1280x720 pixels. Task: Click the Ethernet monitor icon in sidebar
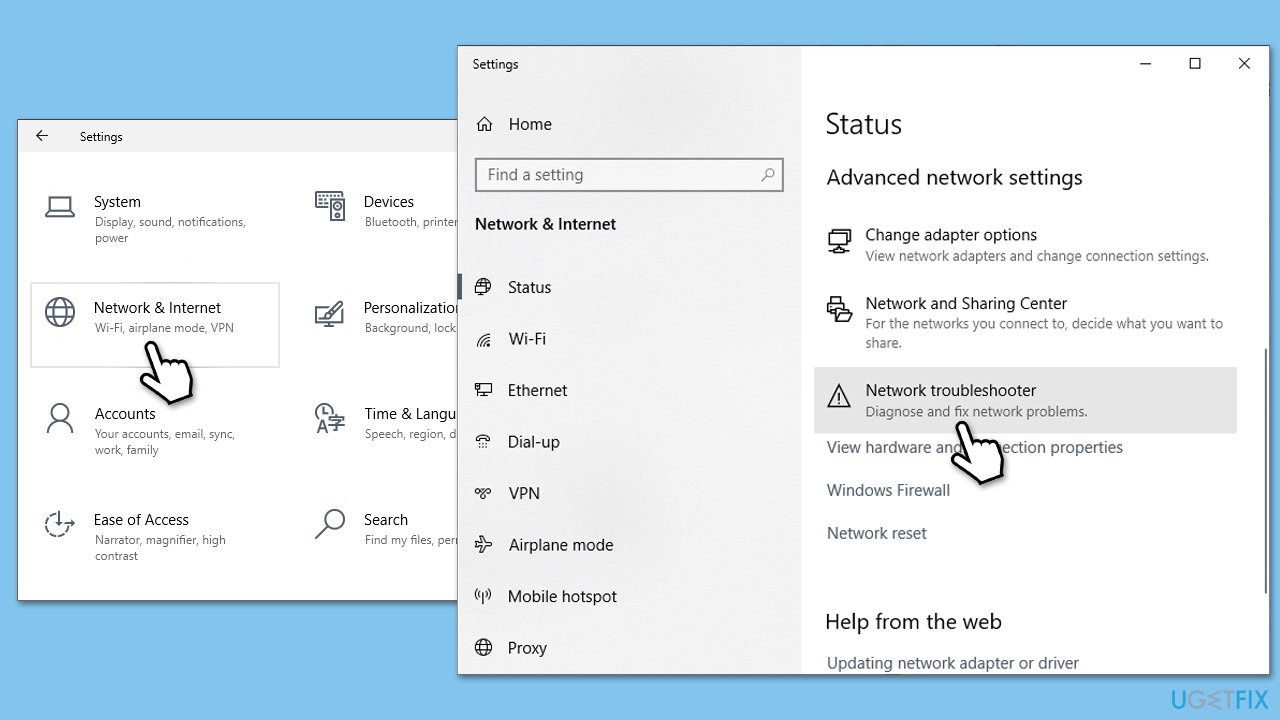(484, 390)
